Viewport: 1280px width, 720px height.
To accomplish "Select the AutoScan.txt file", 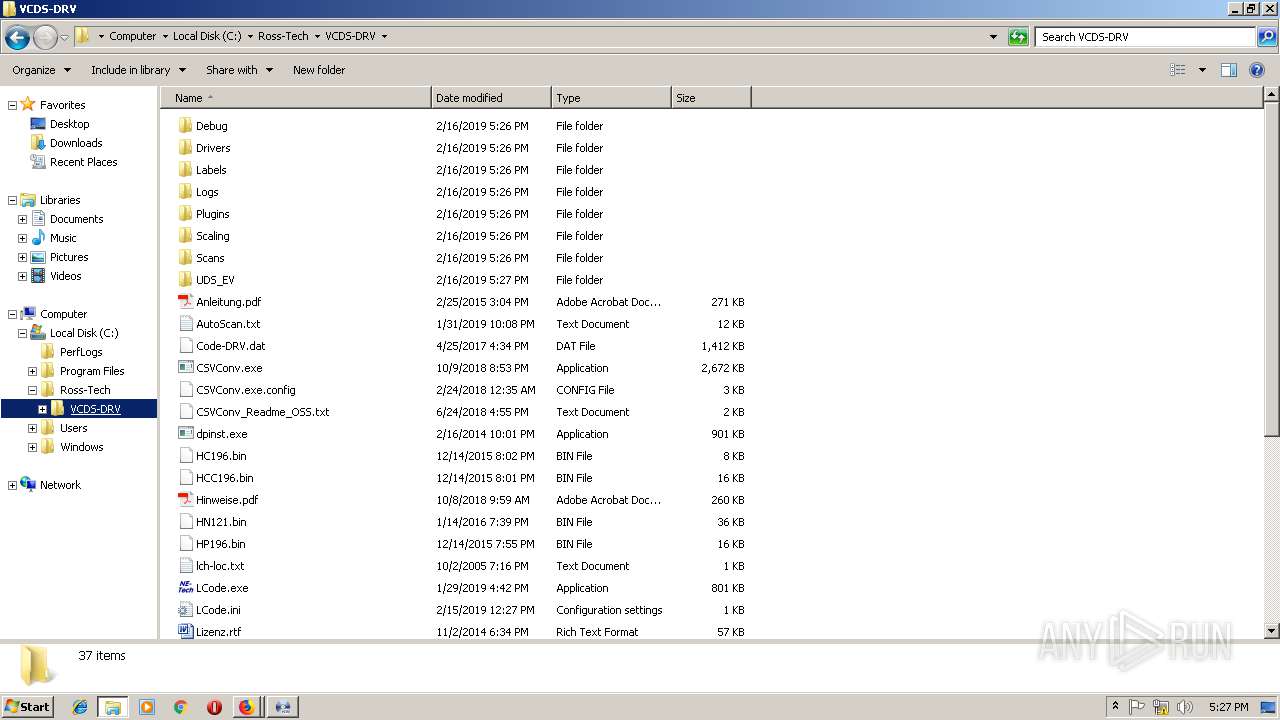I will 228,324.
